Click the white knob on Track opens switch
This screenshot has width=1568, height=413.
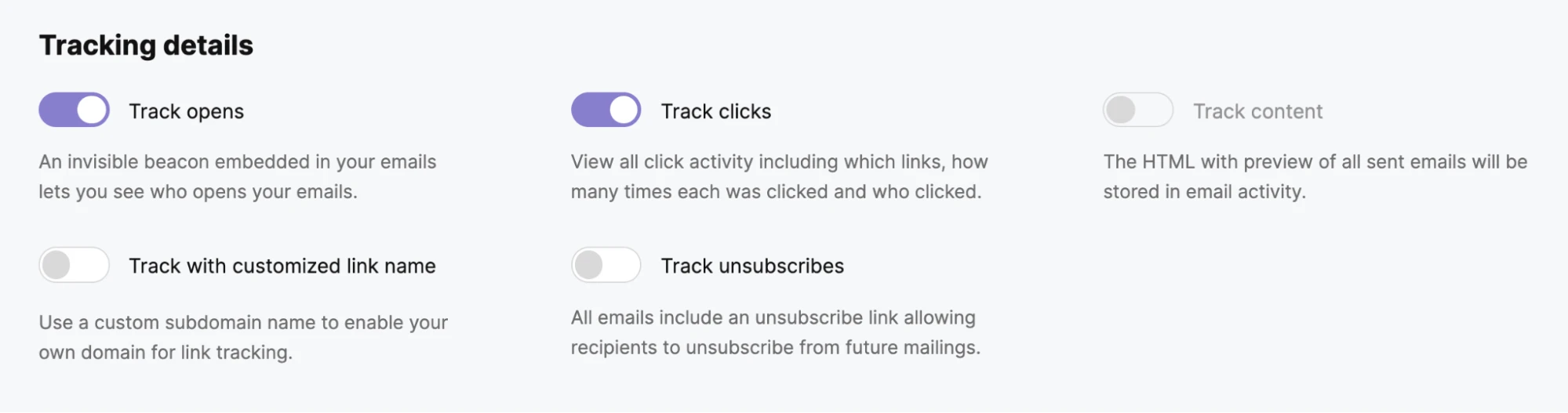pos(92,110)
